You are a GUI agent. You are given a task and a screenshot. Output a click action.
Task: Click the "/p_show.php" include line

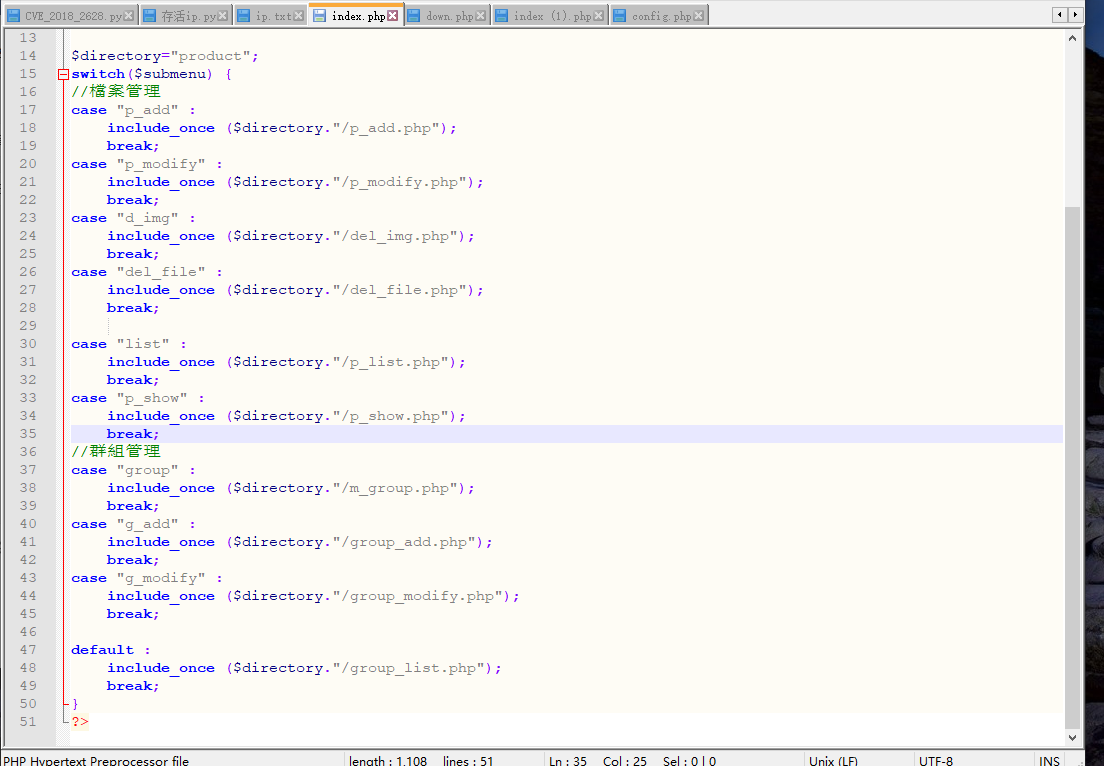[x=287, y=416]
